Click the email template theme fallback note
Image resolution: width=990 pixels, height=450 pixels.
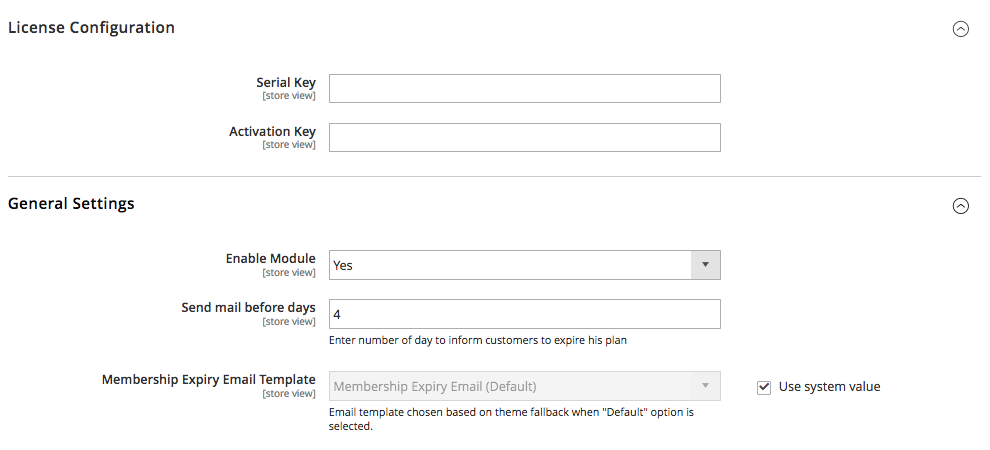coord(511,419)
